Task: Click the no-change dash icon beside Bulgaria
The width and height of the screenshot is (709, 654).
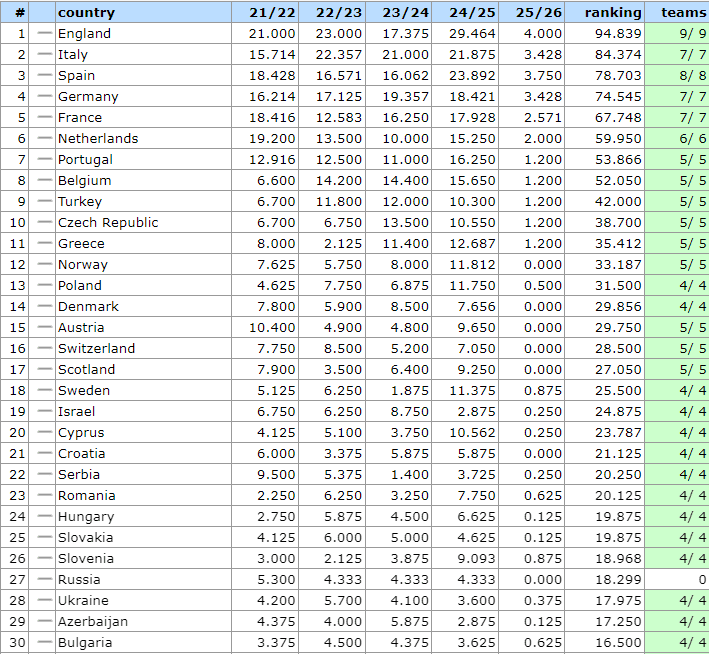Action: tap(44, 642)
